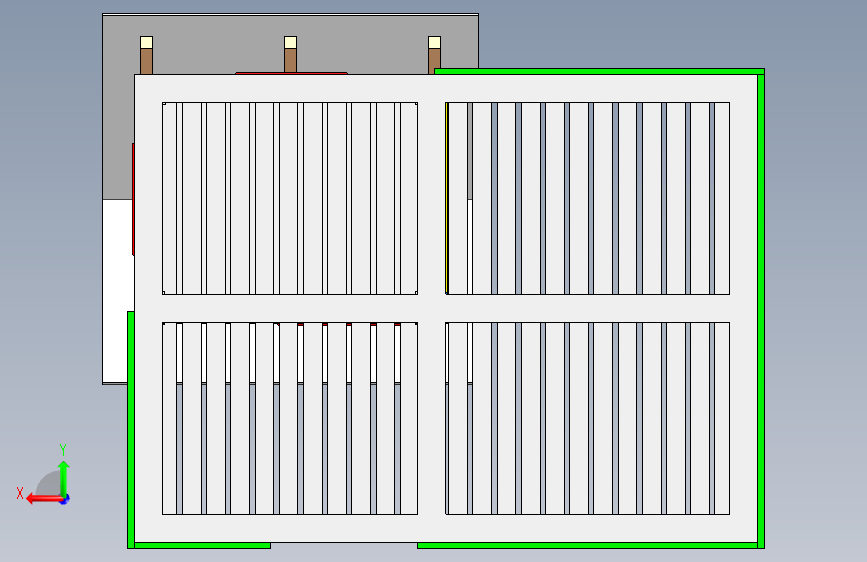Image resolution: width=867 pixels, height=562 pixels.
Task: Select the center cross of the front panel
Action: (x=431, y=308)
